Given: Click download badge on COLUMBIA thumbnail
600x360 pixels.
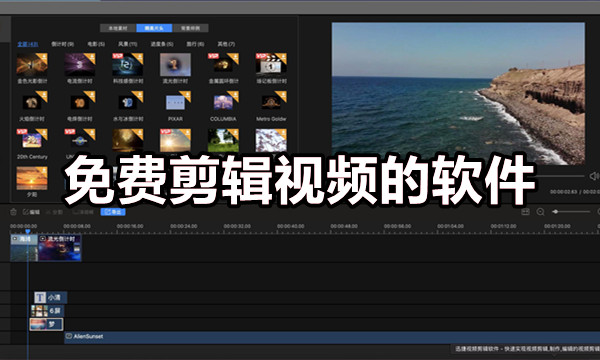Looking at the screenshot, I should pos(234,96).
